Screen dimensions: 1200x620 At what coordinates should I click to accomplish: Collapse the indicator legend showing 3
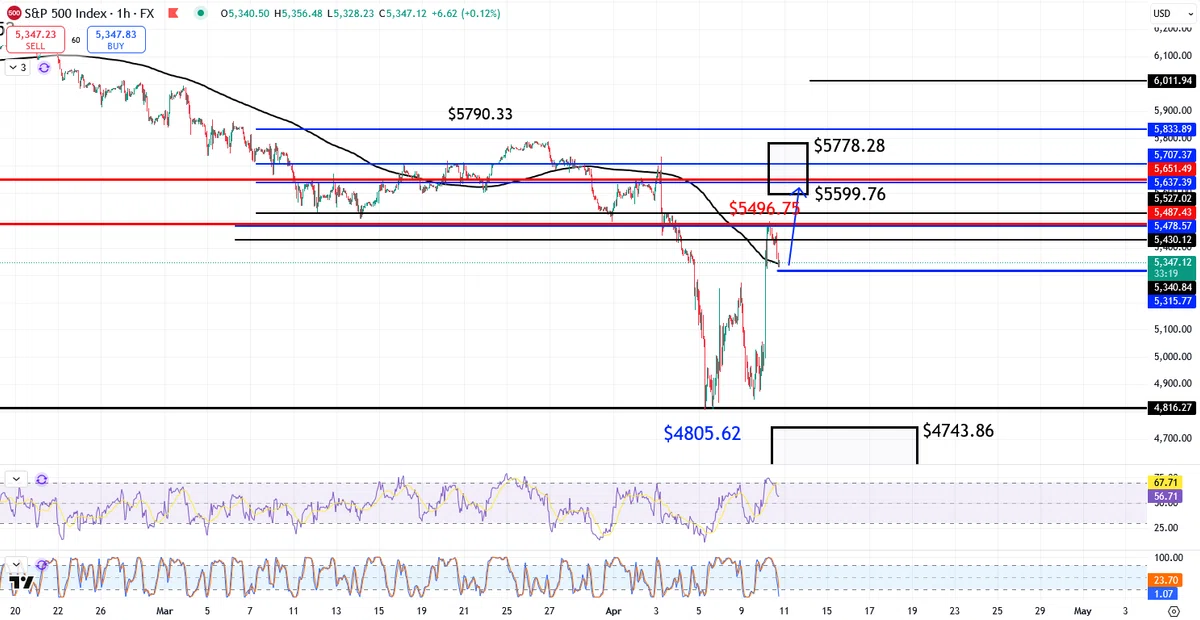click(x=18, y=68)
